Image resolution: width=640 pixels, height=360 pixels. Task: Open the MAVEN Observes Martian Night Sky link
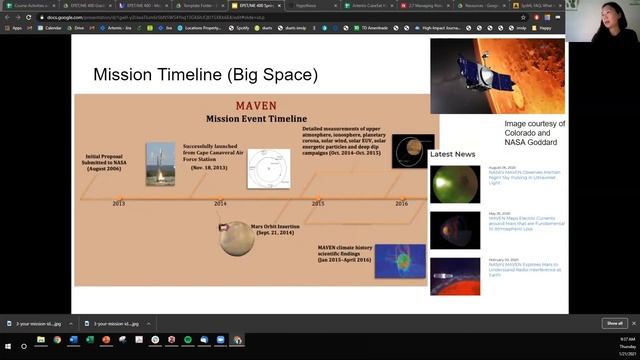[x=524, y=178]
